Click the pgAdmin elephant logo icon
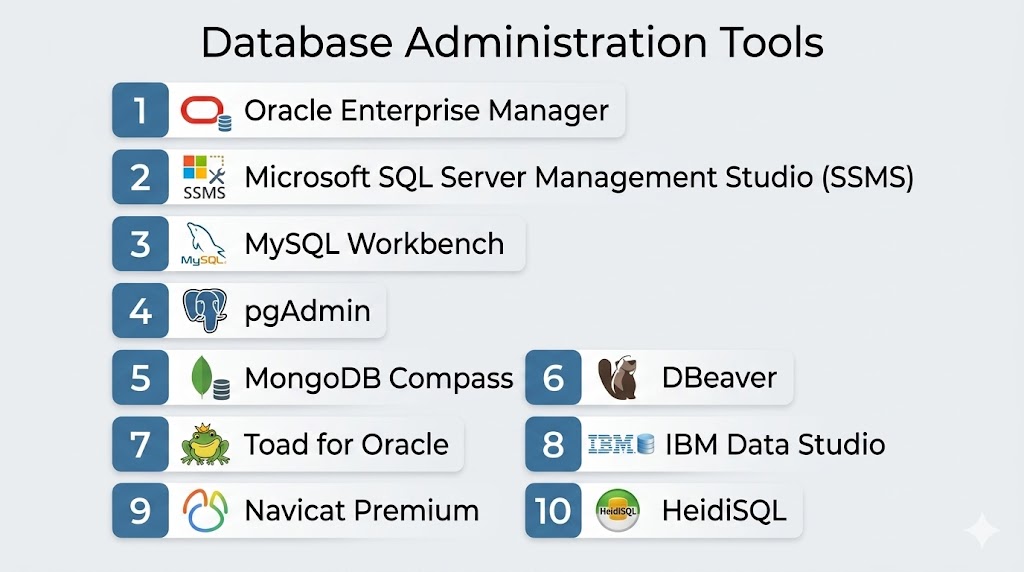Viewport: 1024px width, 572px height. [205, 311]
